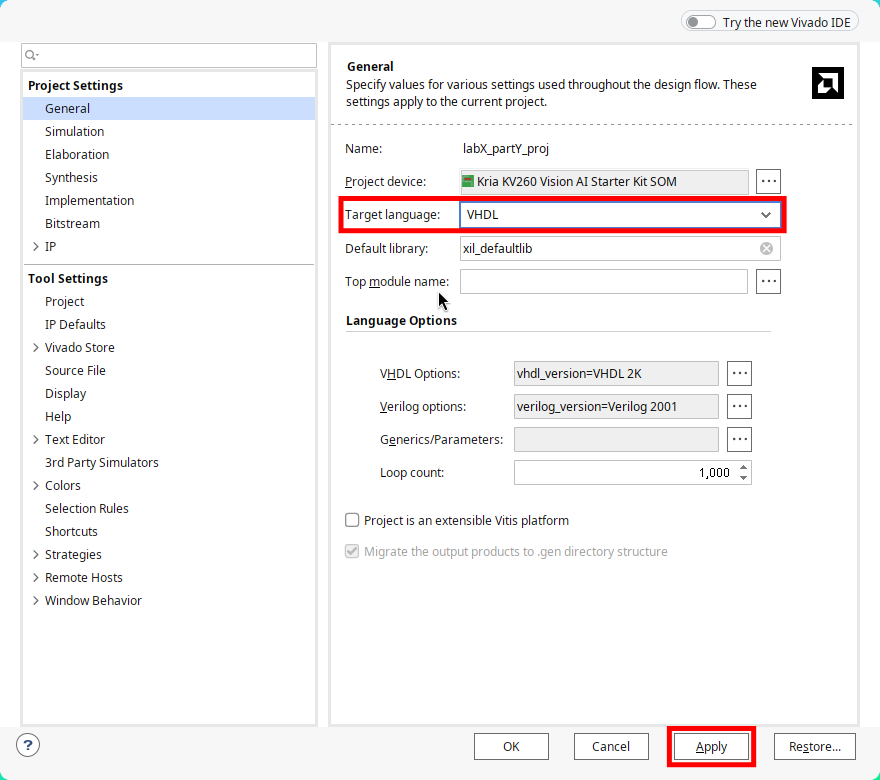This screenshot has height=780, width=880.
Task: Select the Source File settings
Action: [x=75, y=370]
